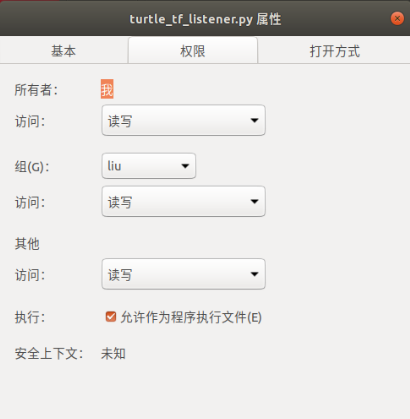Click the 其他 section label

click(27, 244)
